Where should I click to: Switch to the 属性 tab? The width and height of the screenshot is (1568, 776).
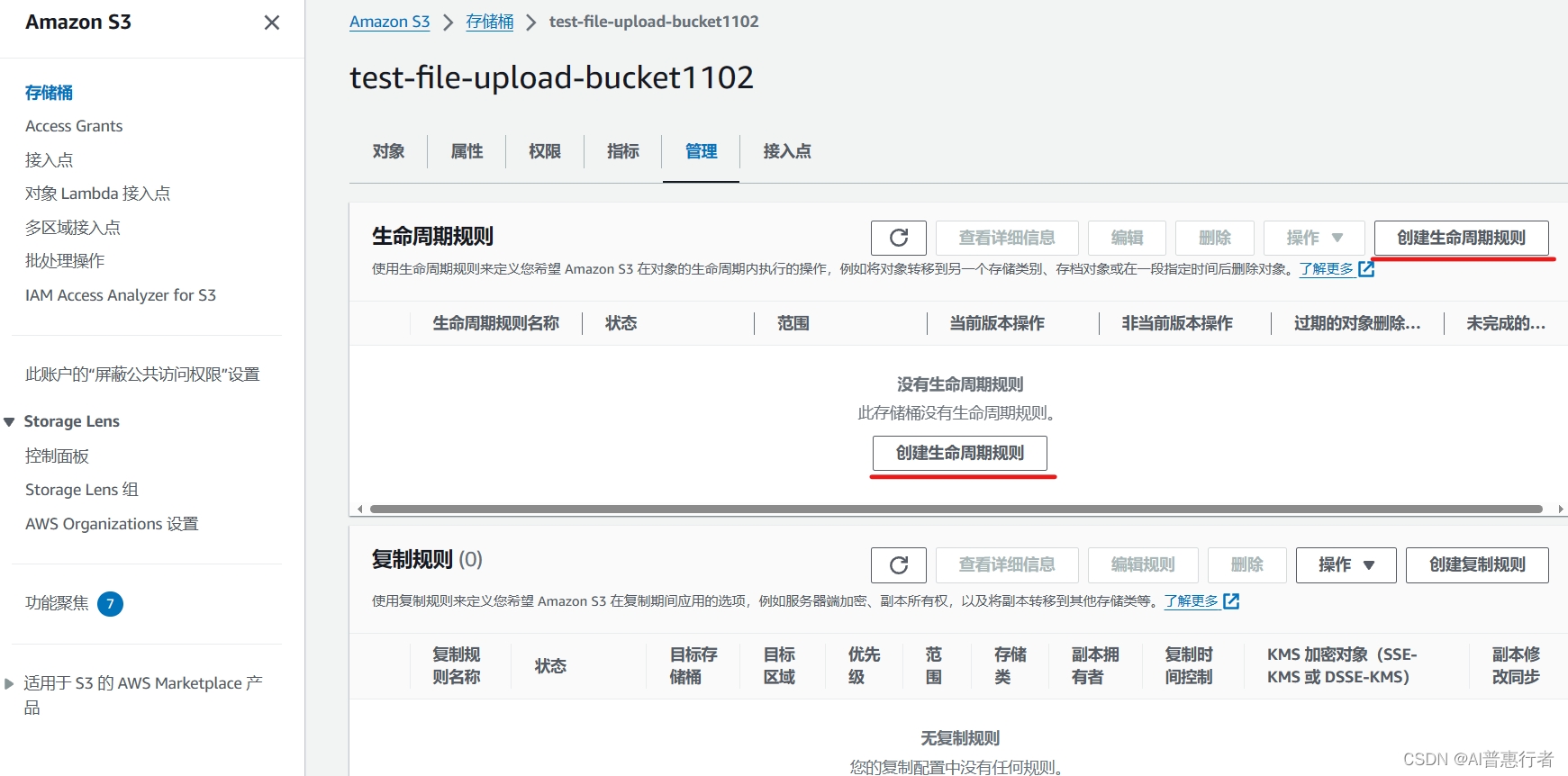pyautogui.click(x=467, y=151)
